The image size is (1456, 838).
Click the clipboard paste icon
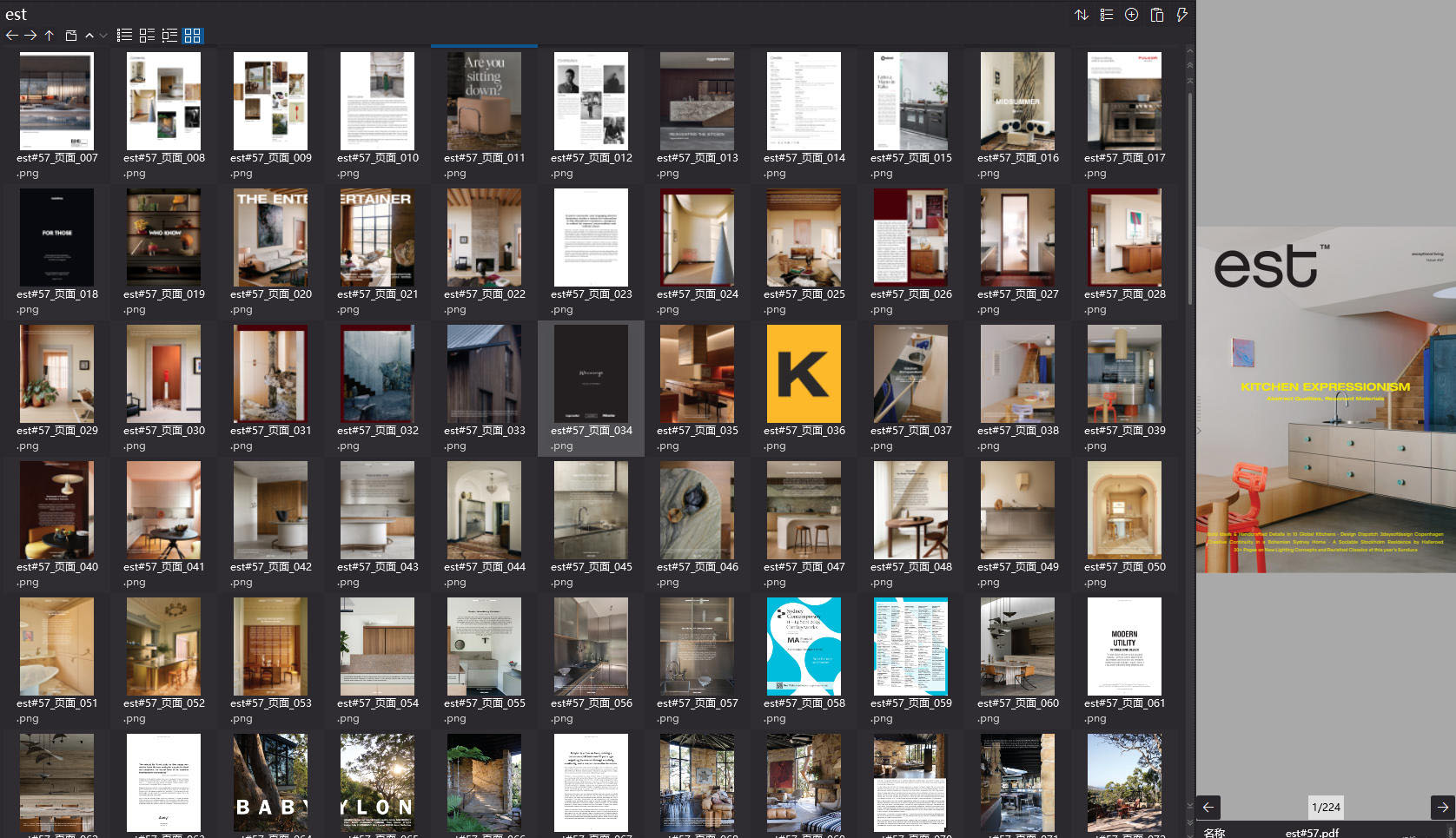coord(1156,15)
